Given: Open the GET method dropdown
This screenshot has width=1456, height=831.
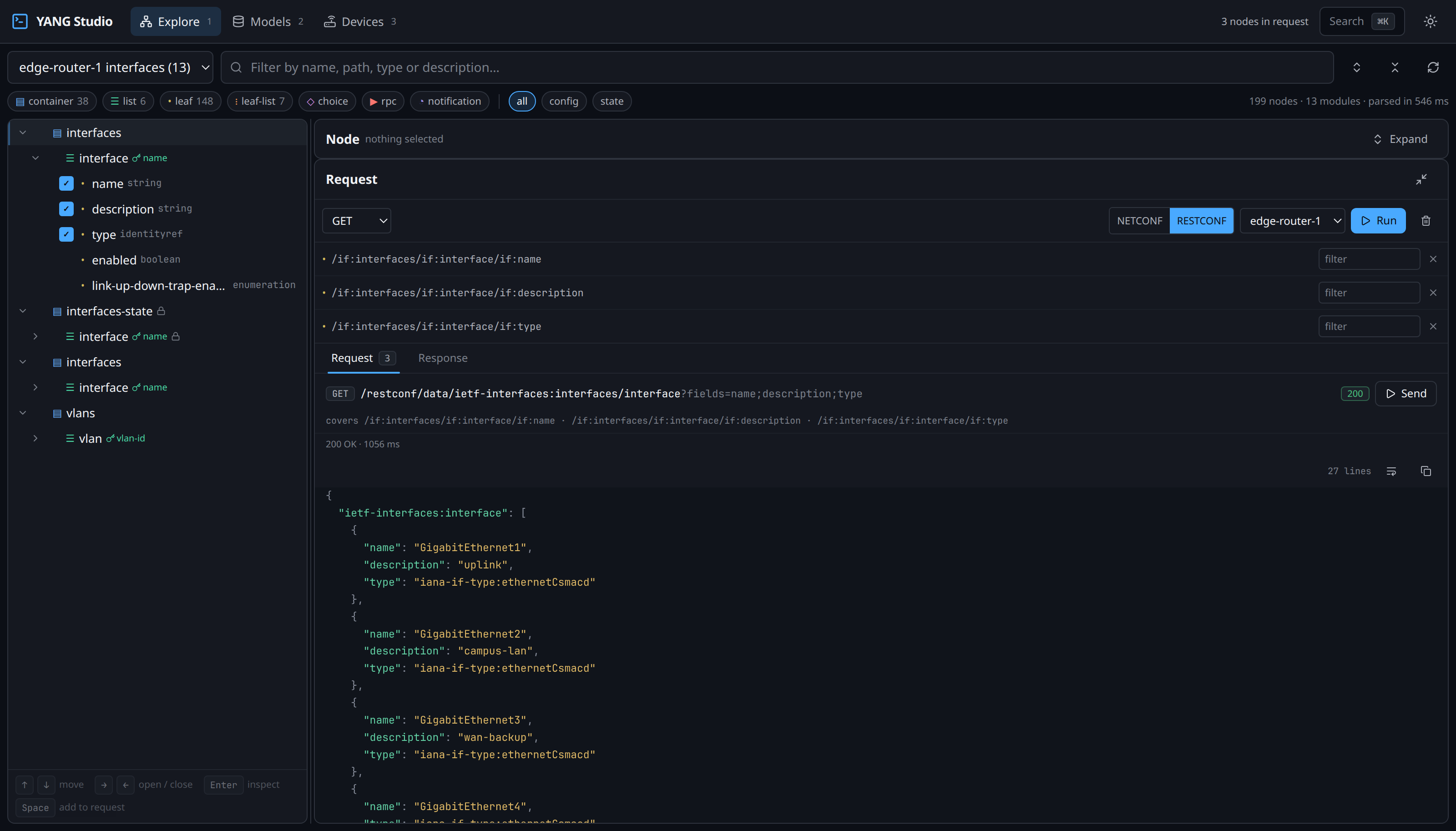Looking at the screenshot, I should tap(357, 221).
